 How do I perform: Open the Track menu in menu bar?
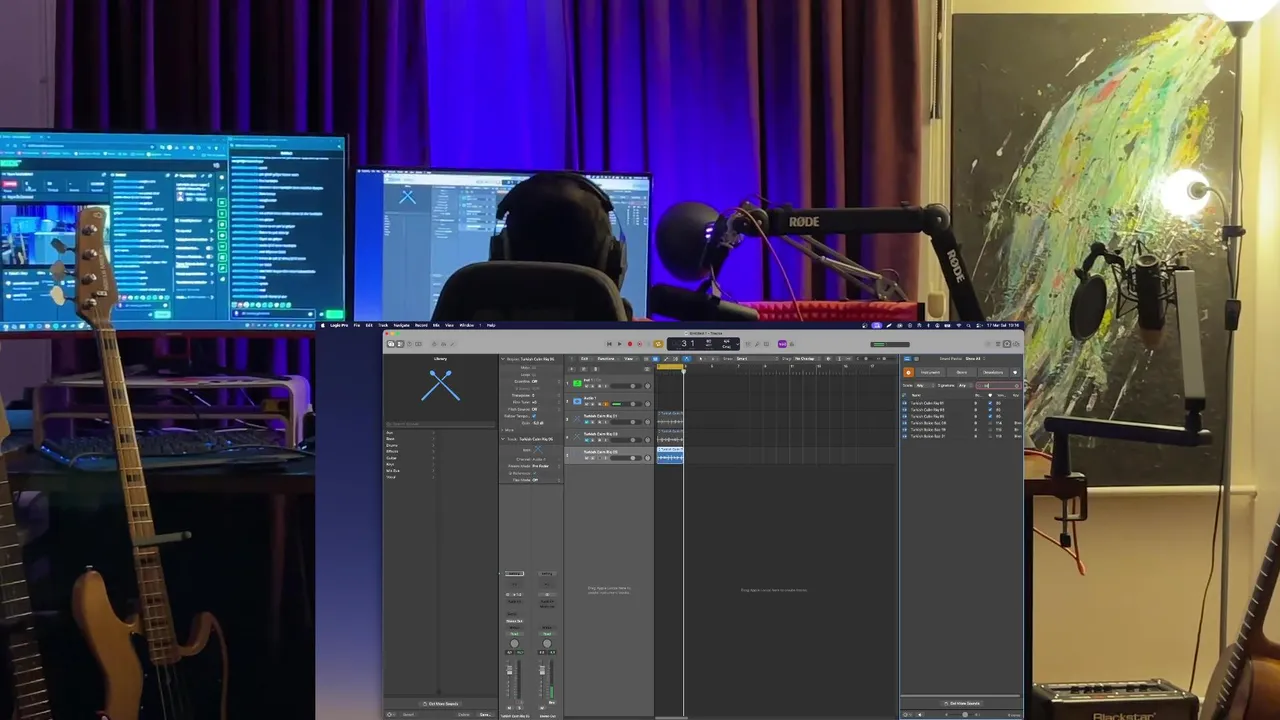[383, 325]
